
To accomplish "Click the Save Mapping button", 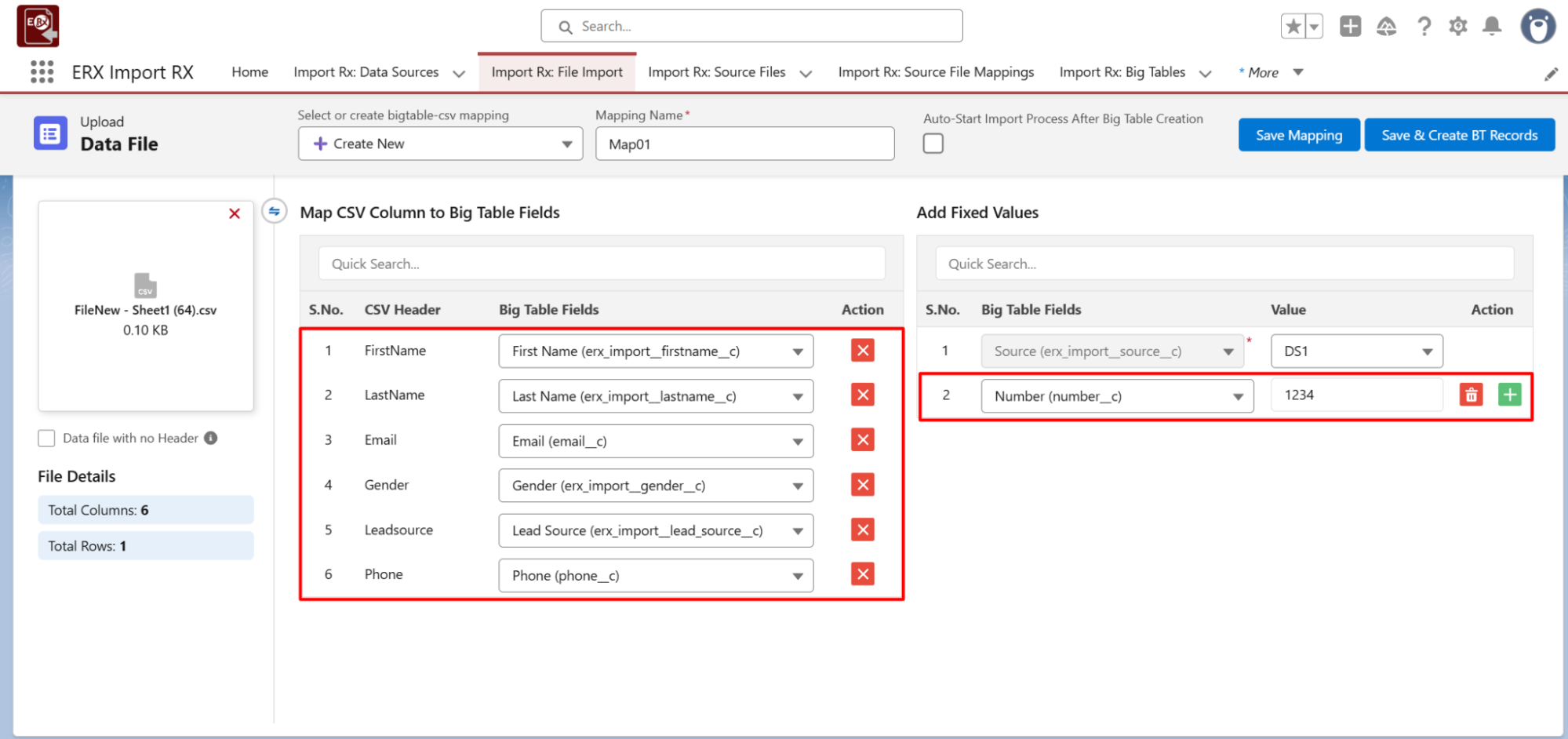I will click(1298, 135).
